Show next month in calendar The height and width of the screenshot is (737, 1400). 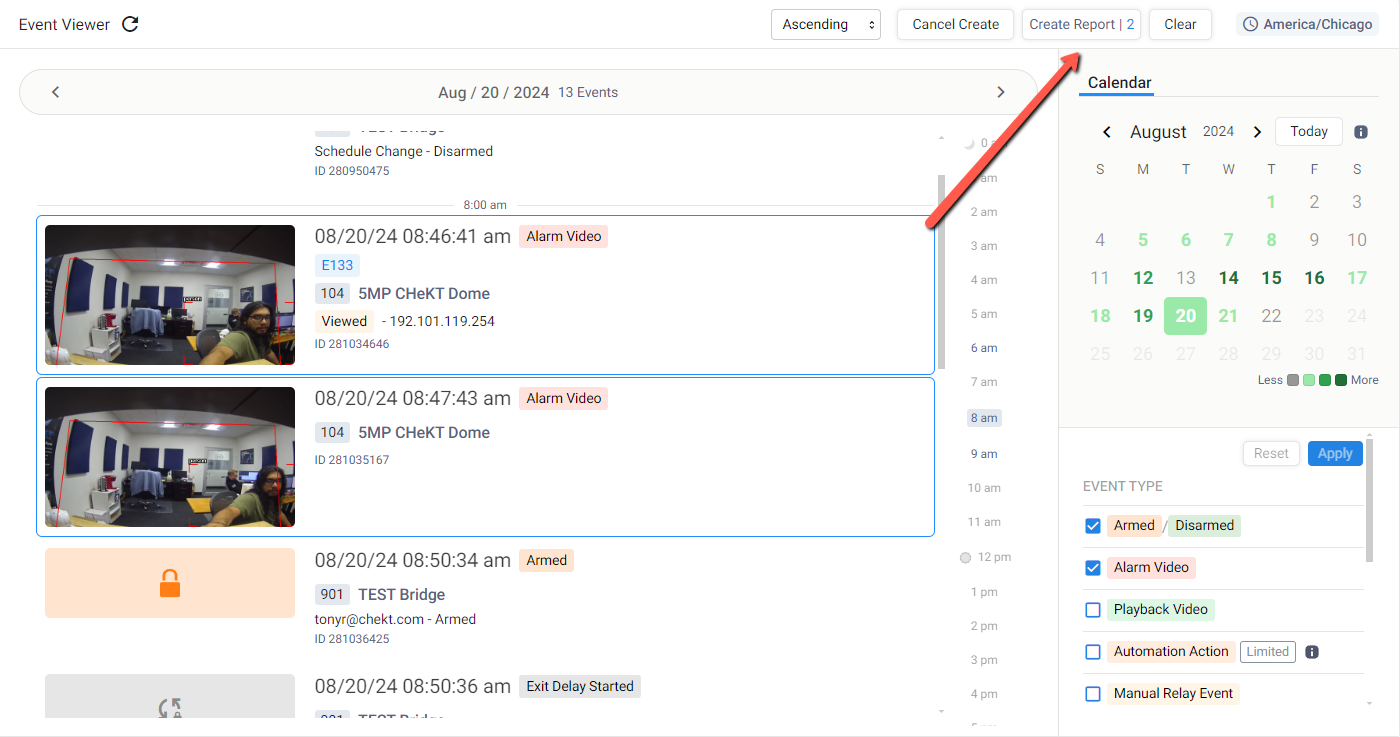pyautogui.click(x=1258, y=132)
